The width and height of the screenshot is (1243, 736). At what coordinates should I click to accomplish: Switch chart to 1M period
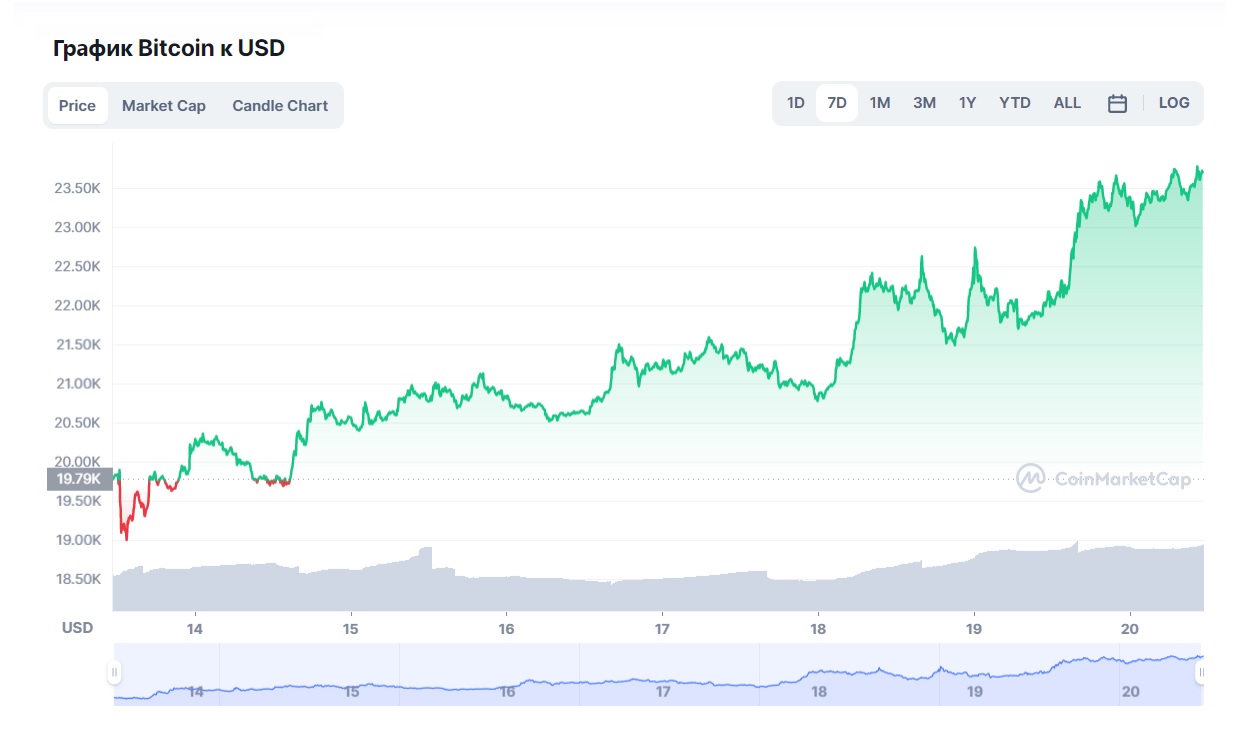pyautogui.click(x=880, y=102)
